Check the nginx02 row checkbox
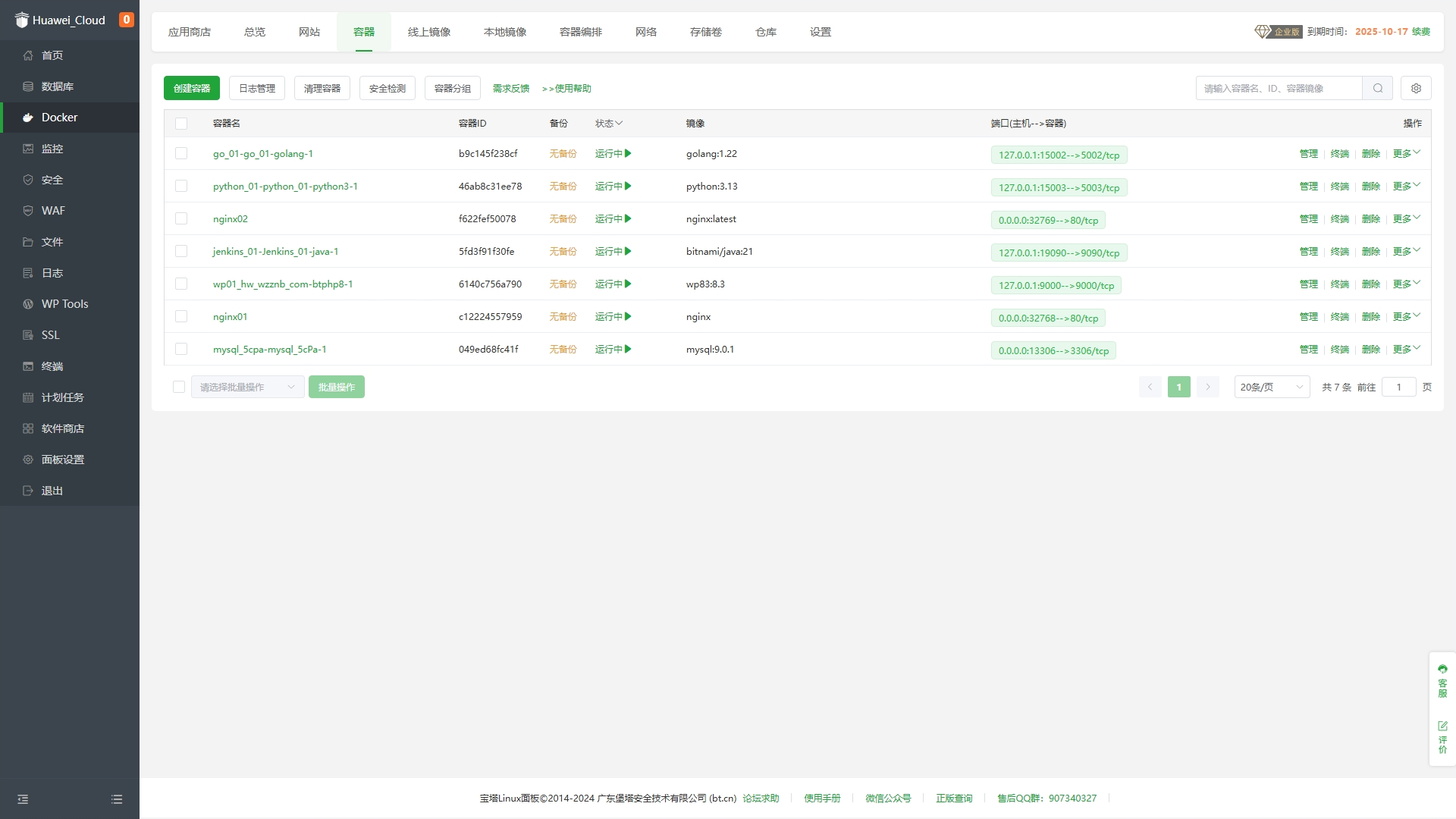1456x819 pixels. [181, 218]
